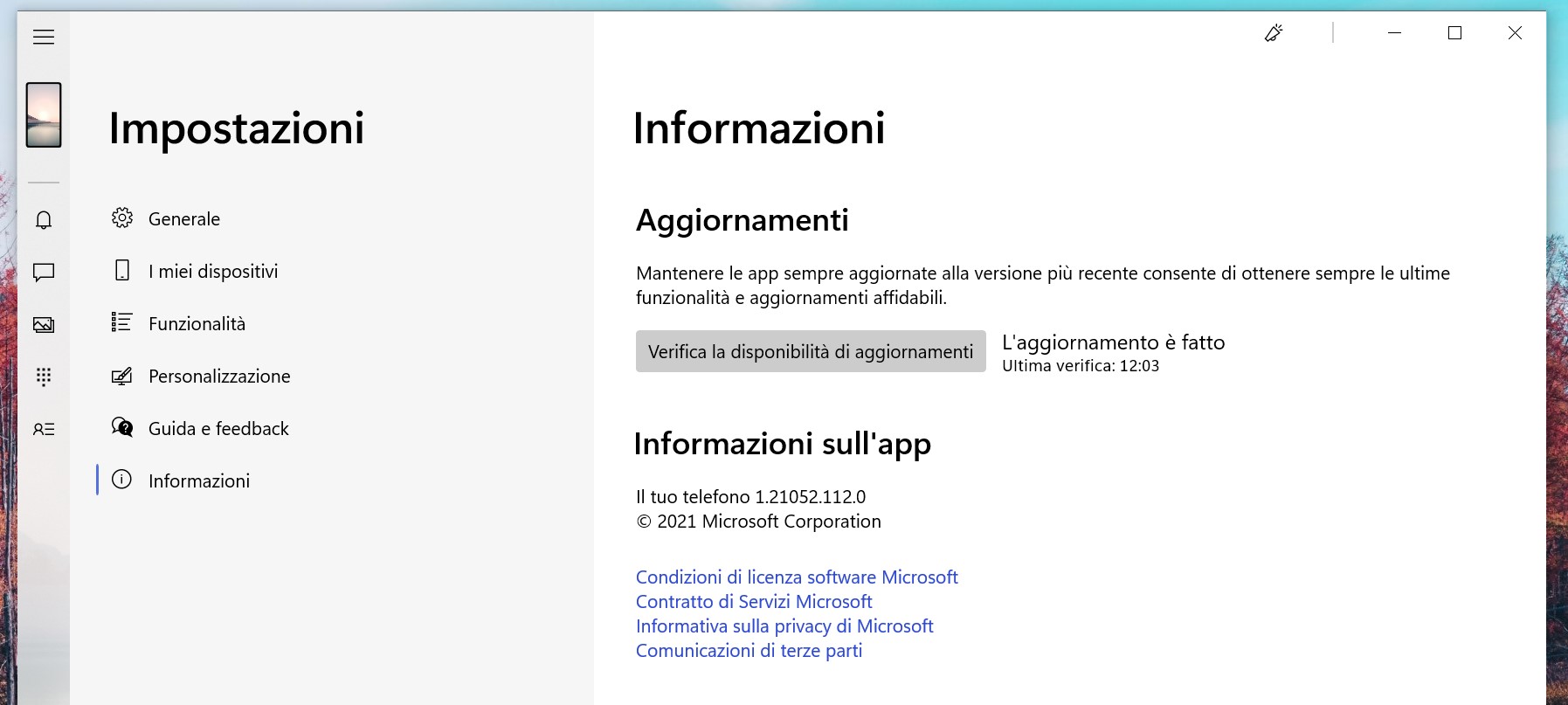Viewport: 1568px width, 705px height.
Task: Open the Notifications bell icon
Action: pos(44,219)
